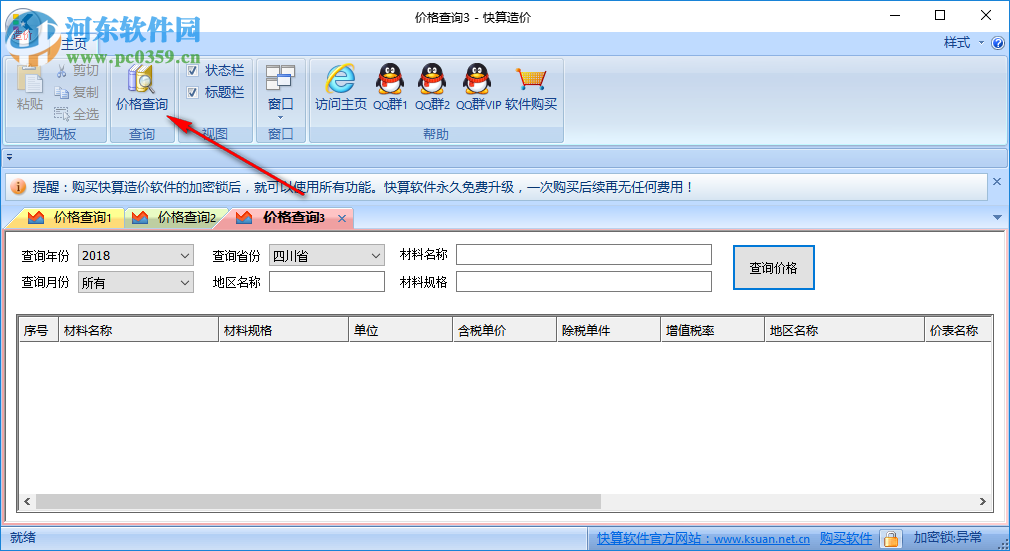1010x551 pixels.
Task: Open the 价格查询 price lookup tool
Action: pyautogui.click(x=142, y=88)
